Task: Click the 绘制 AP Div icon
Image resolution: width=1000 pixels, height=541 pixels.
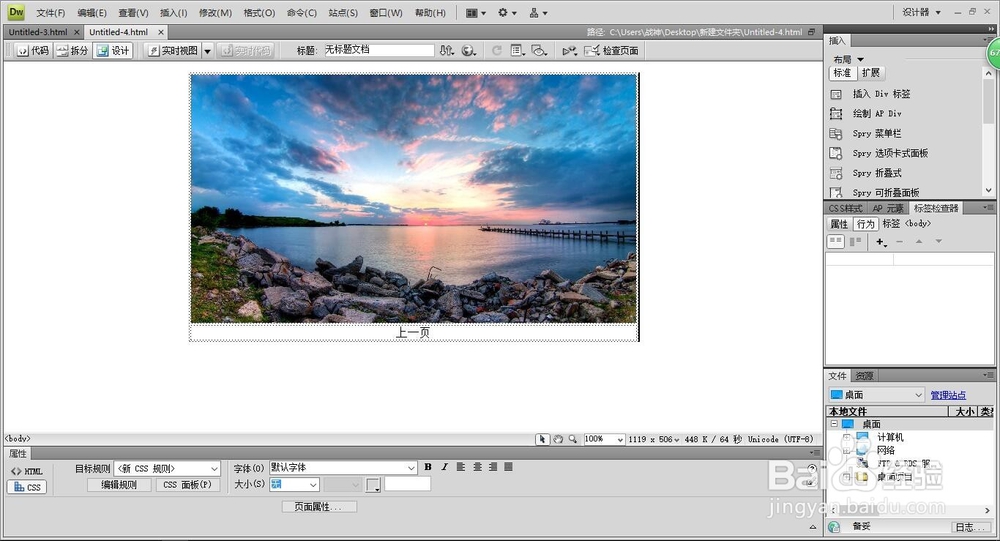Action: [836, 114]
